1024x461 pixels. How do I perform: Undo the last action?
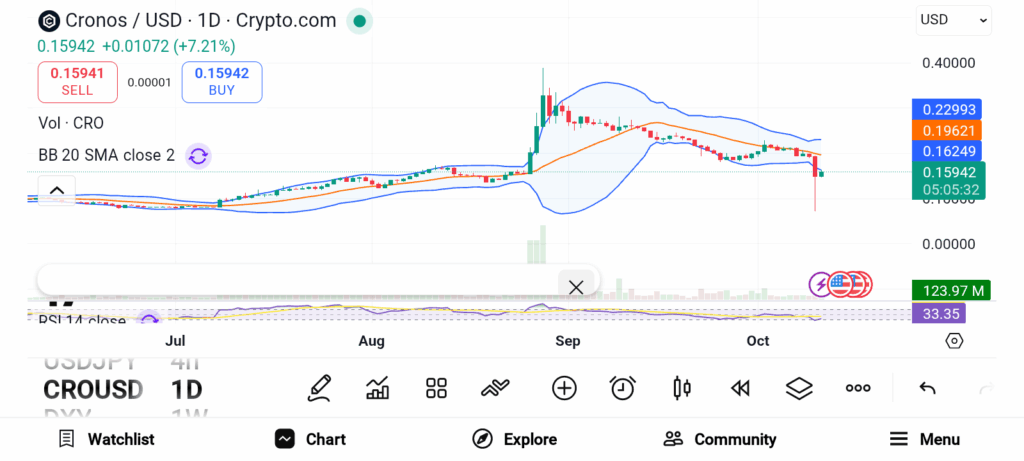pos(927,388)
